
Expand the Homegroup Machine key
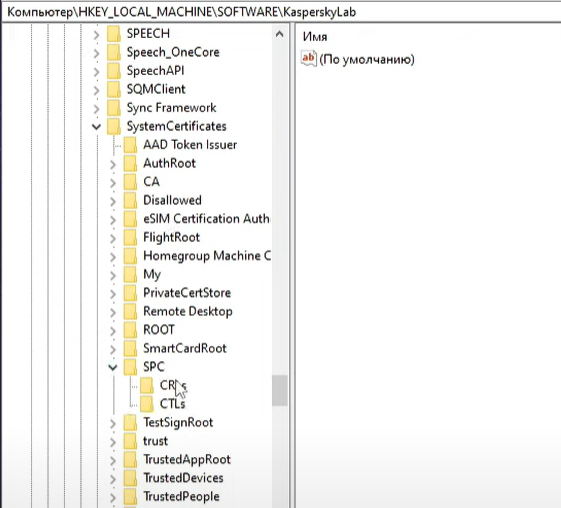tap(113, 257)
